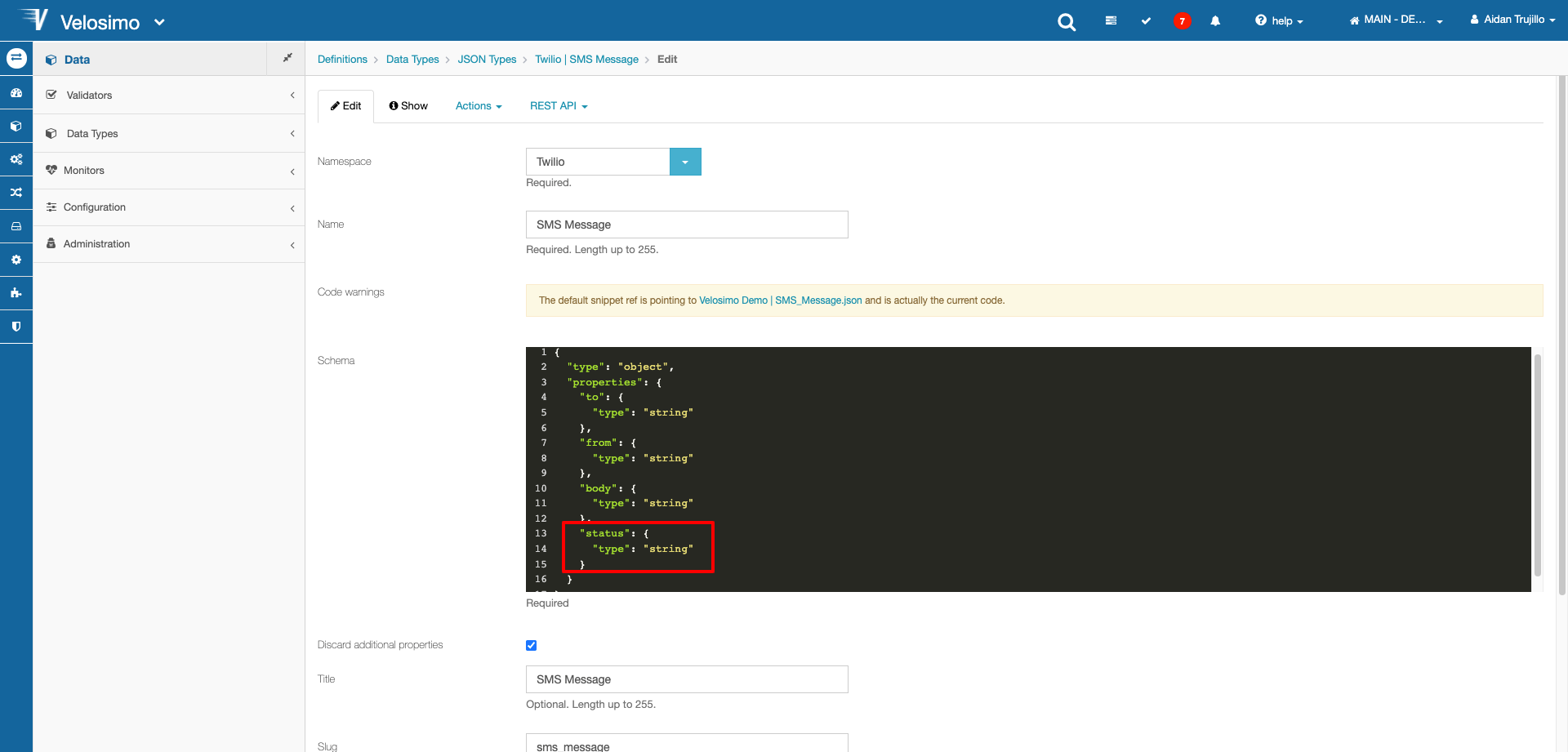Click the Title input with SMS Message

tap(687, 679)
